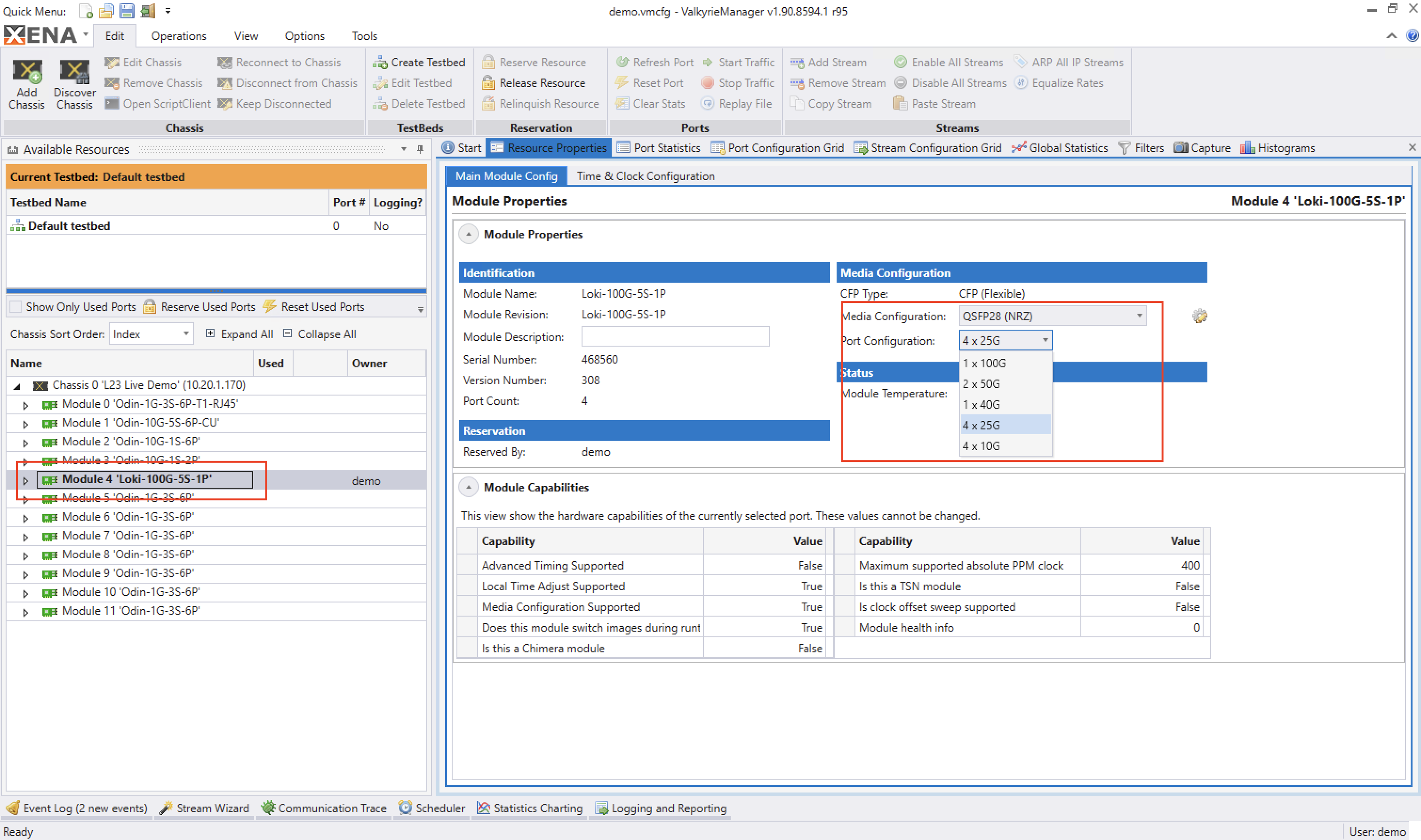
Task: Click Collapse All button
Action: tap(319, 334)
